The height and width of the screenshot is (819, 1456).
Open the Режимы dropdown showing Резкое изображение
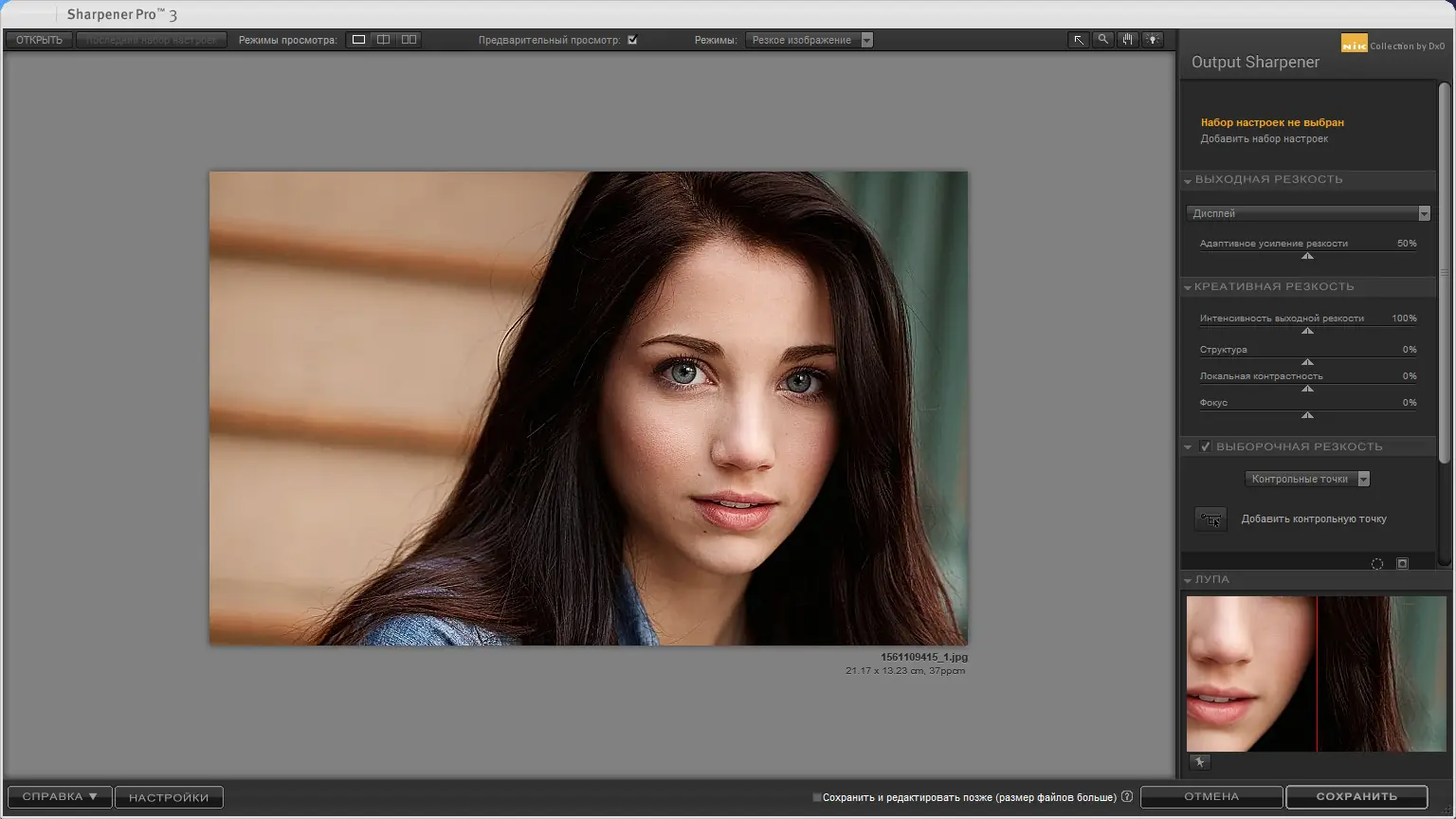(809, 40)
